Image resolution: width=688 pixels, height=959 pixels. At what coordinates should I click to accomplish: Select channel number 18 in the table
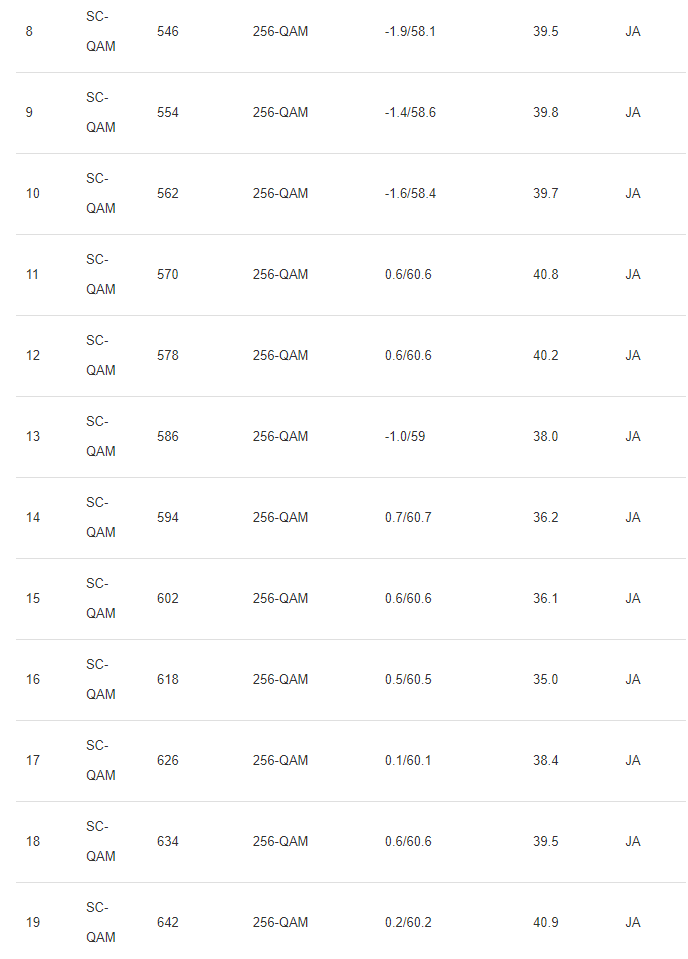click(x=33, y=842)
